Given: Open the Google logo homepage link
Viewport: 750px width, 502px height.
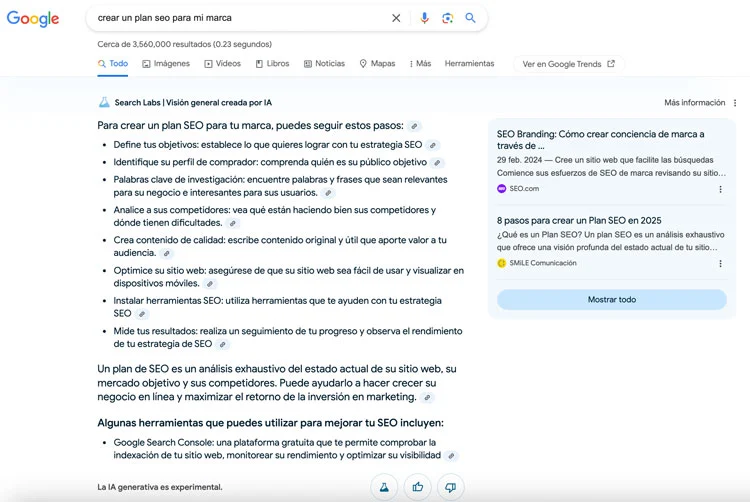Looking at the screenshot, I should click(x=33, y=18).
